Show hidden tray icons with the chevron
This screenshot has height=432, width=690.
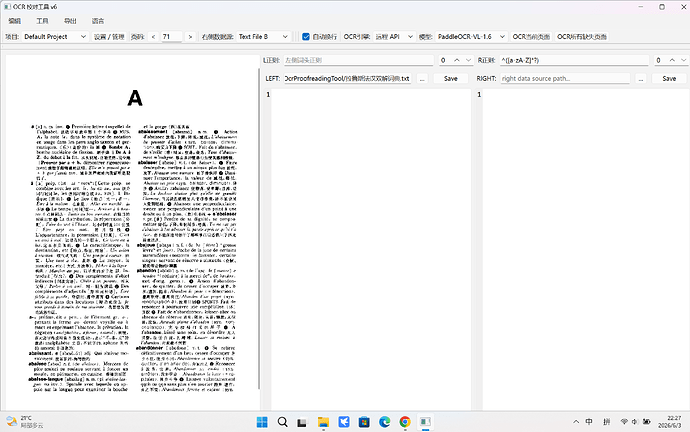coord(576,422)
